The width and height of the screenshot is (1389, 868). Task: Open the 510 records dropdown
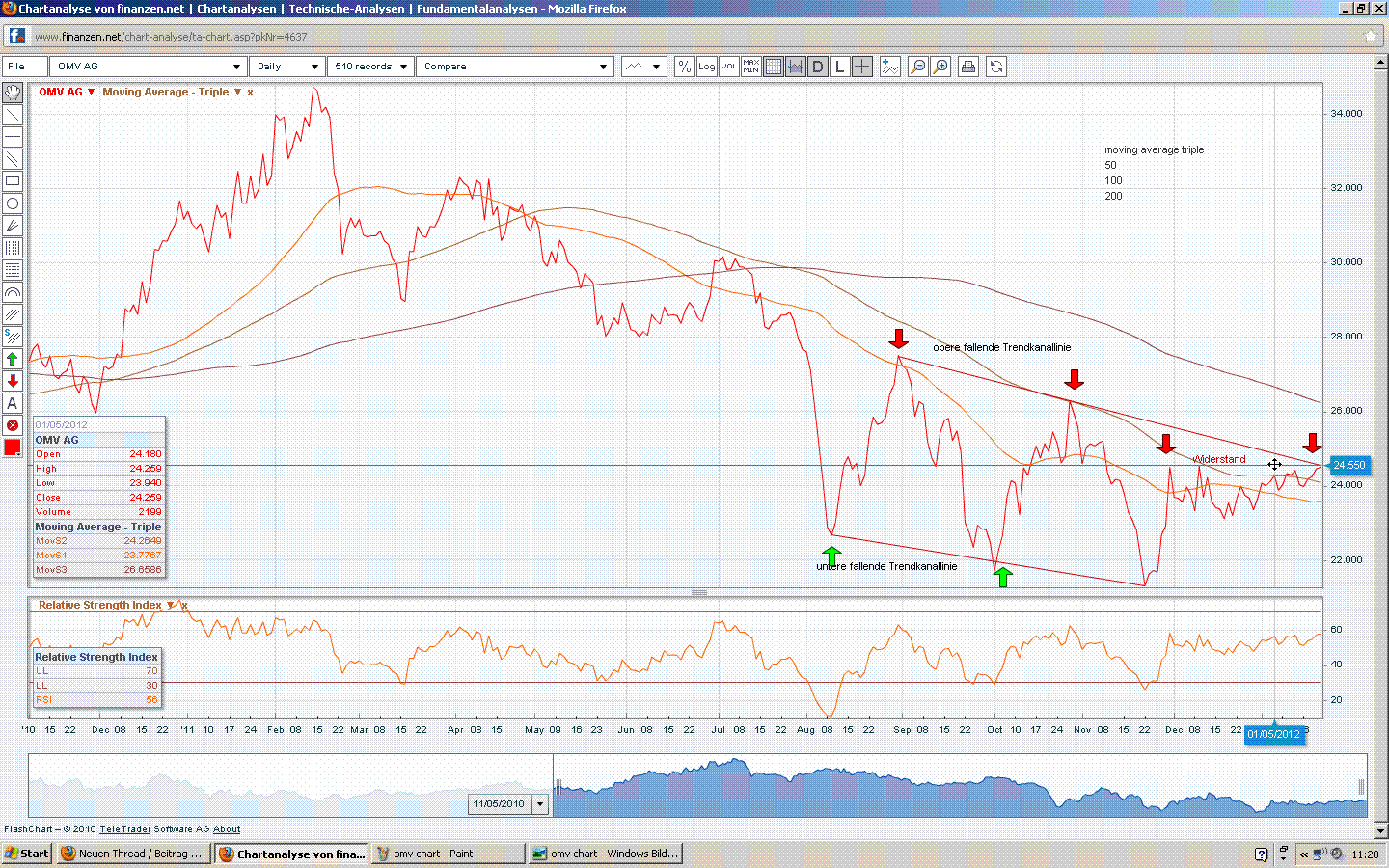coord(371,66)
